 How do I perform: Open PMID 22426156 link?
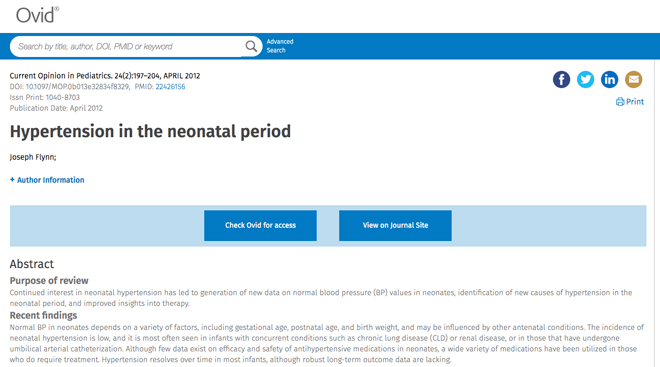pyautogui.click(x=170, y=87)
